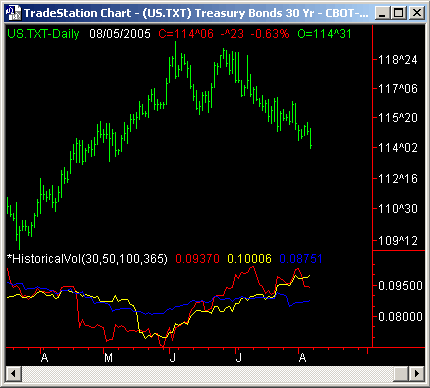
Task: Click the yellow volatility value 0.10006
Action: point(249,259)
